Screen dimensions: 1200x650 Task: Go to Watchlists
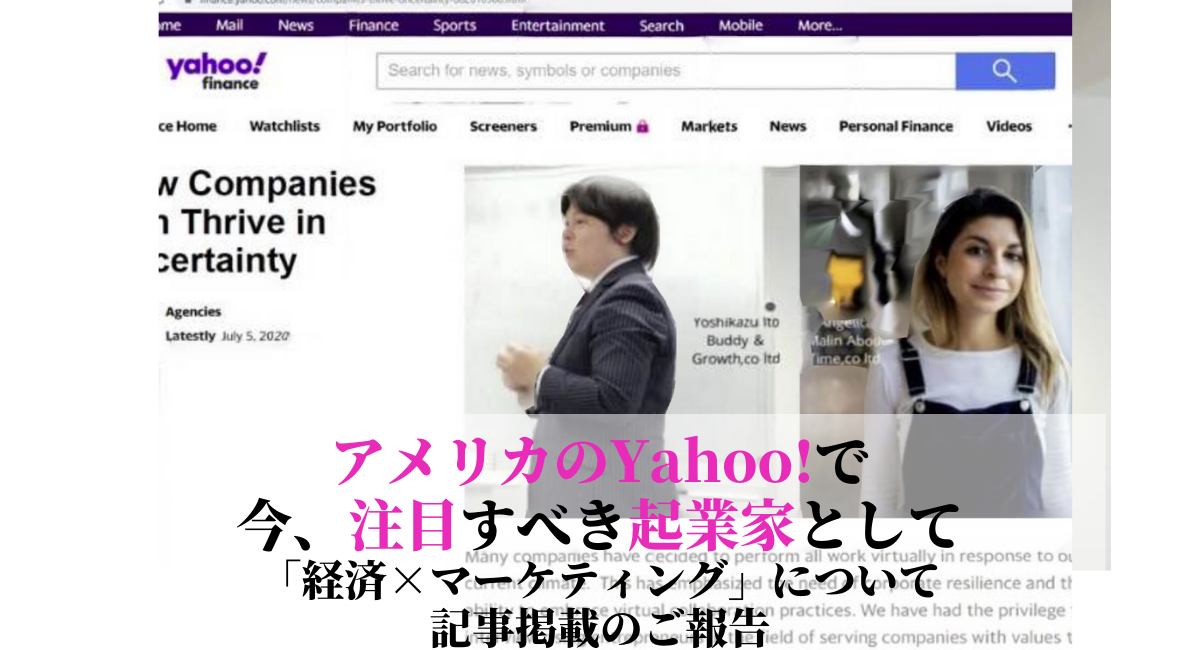[x=285, y=126]
